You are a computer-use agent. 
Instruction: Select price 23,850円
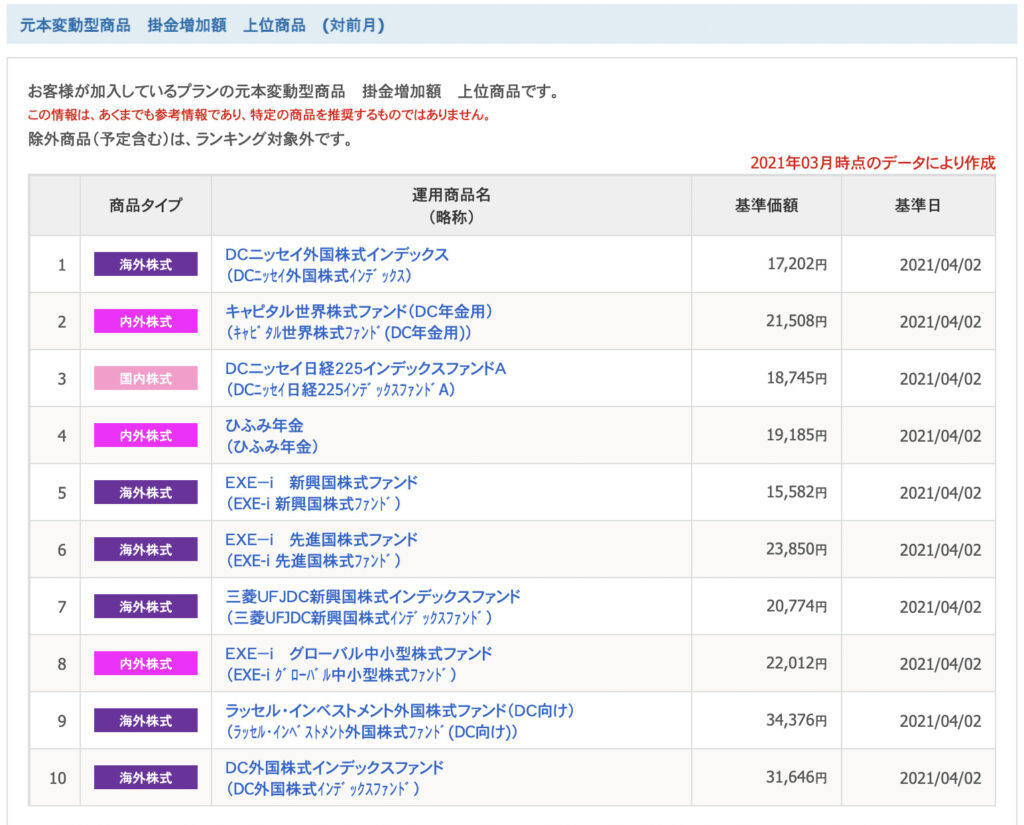796,549
